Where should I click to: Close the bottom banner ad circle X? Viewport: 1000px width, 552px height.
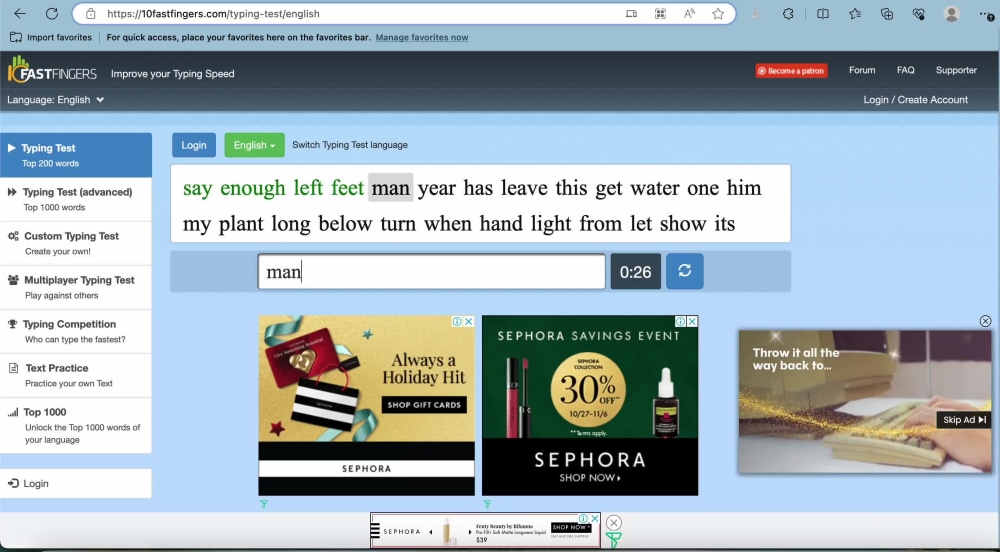point(614,523)
